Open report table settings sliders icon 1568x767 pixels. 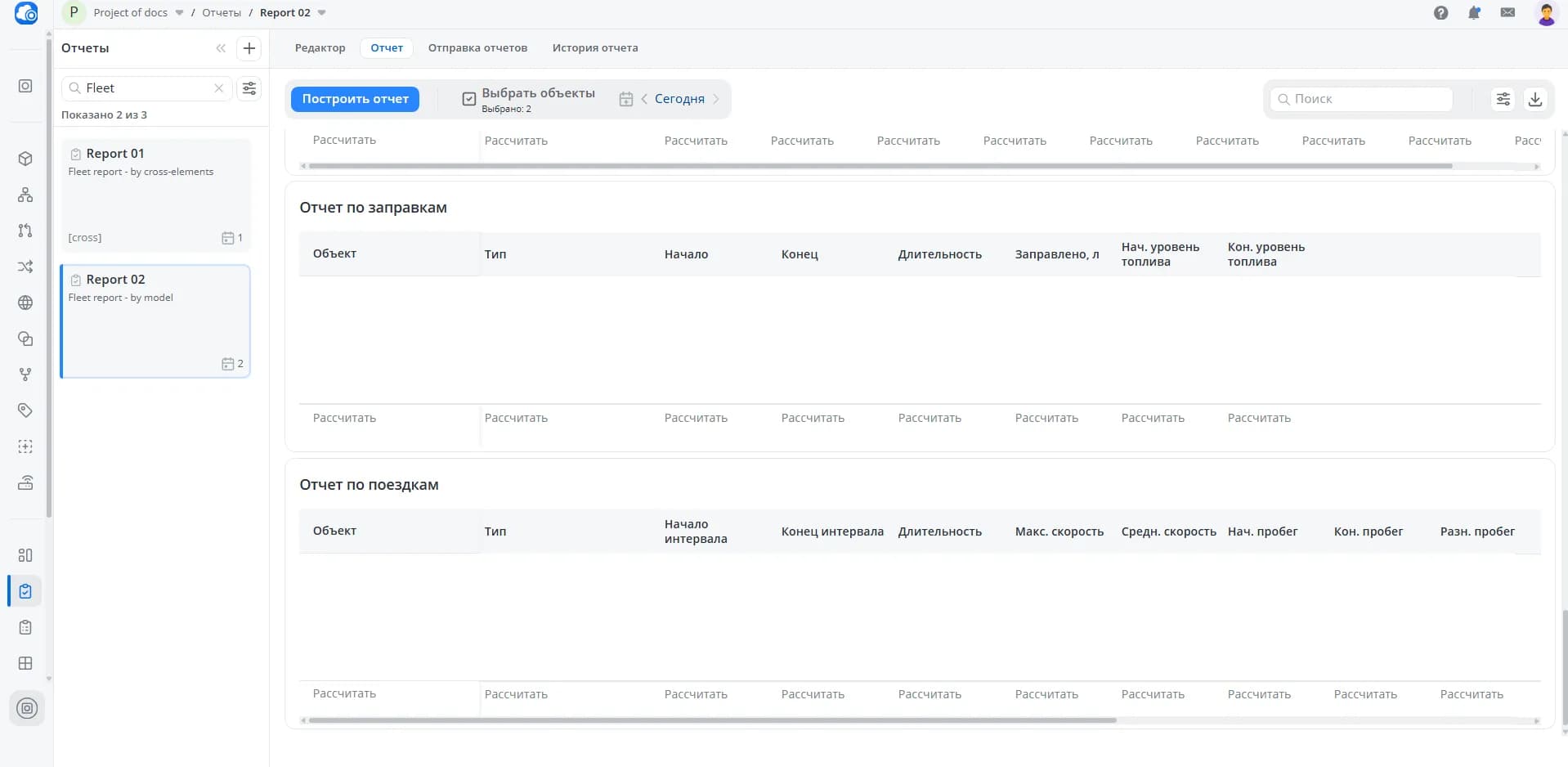tap(1503, 99)
